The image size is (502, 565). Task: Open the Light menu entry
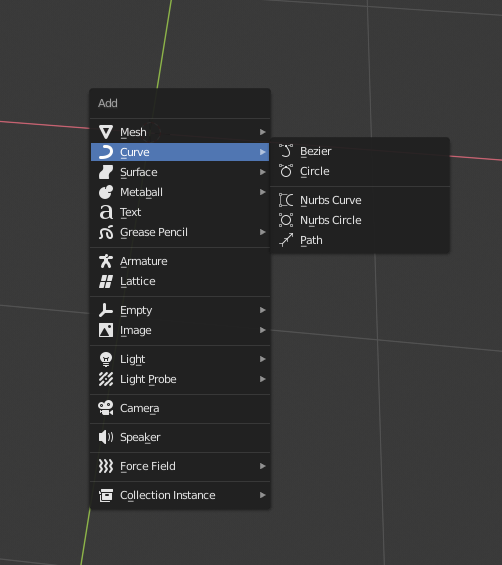pos(180,359)
